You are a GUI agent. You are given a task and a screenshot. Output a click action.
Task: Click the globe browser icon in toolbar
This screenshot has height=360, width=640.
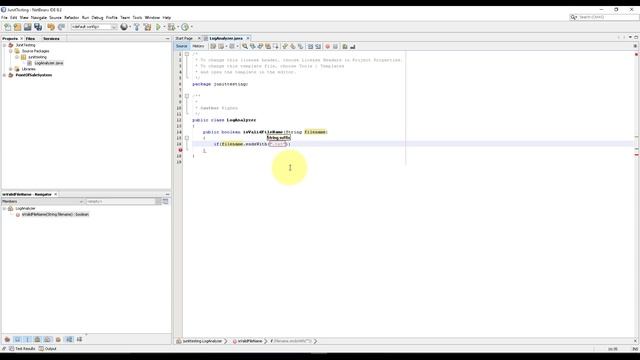pyautogui.click(x=124, y=27)
